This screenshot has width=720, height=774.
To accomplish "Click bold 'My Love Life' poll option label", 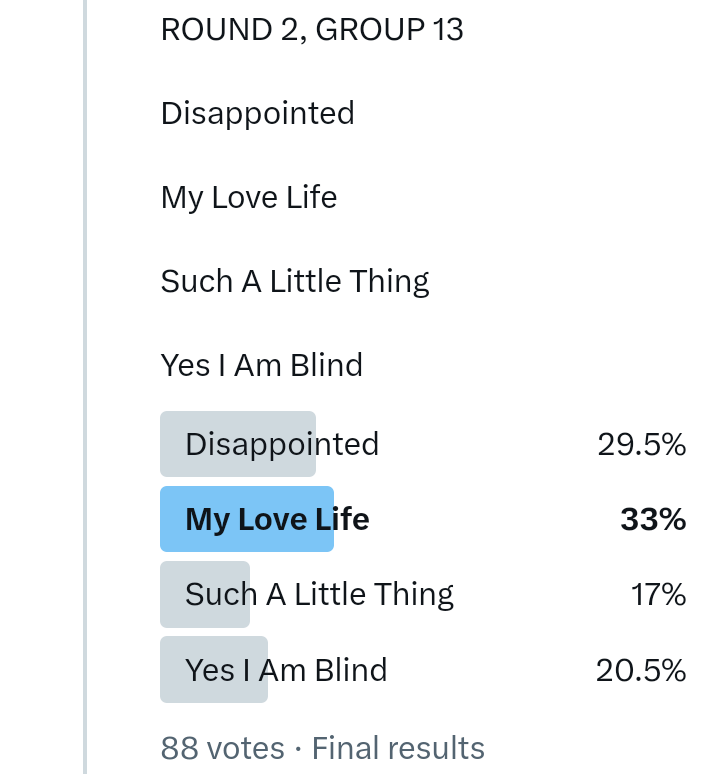I will 277,519.
